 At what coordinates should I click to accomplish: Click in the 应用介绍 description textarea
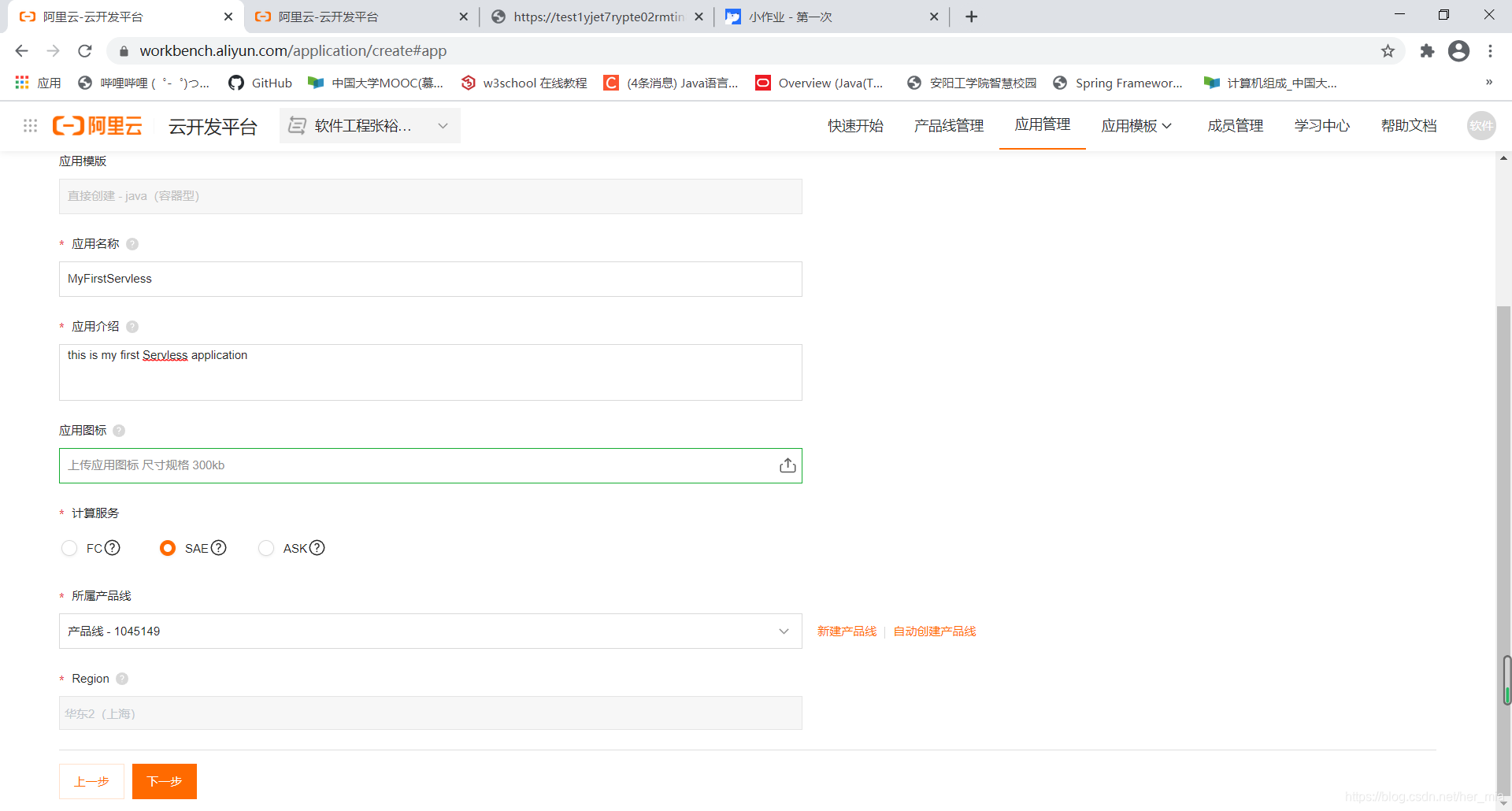pos(431,372)
